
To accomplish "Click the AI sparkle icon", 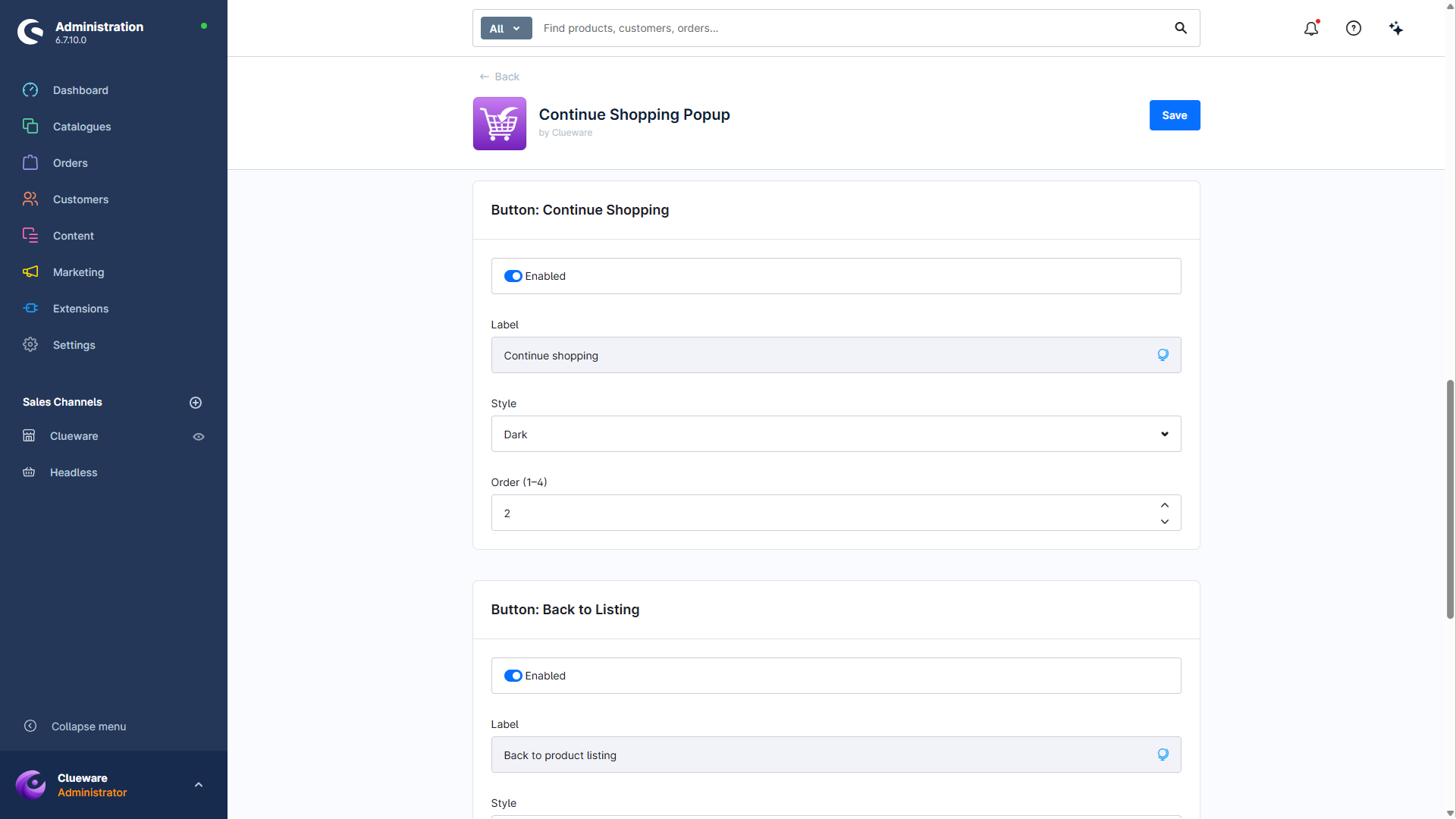I will coord(1396,28).
